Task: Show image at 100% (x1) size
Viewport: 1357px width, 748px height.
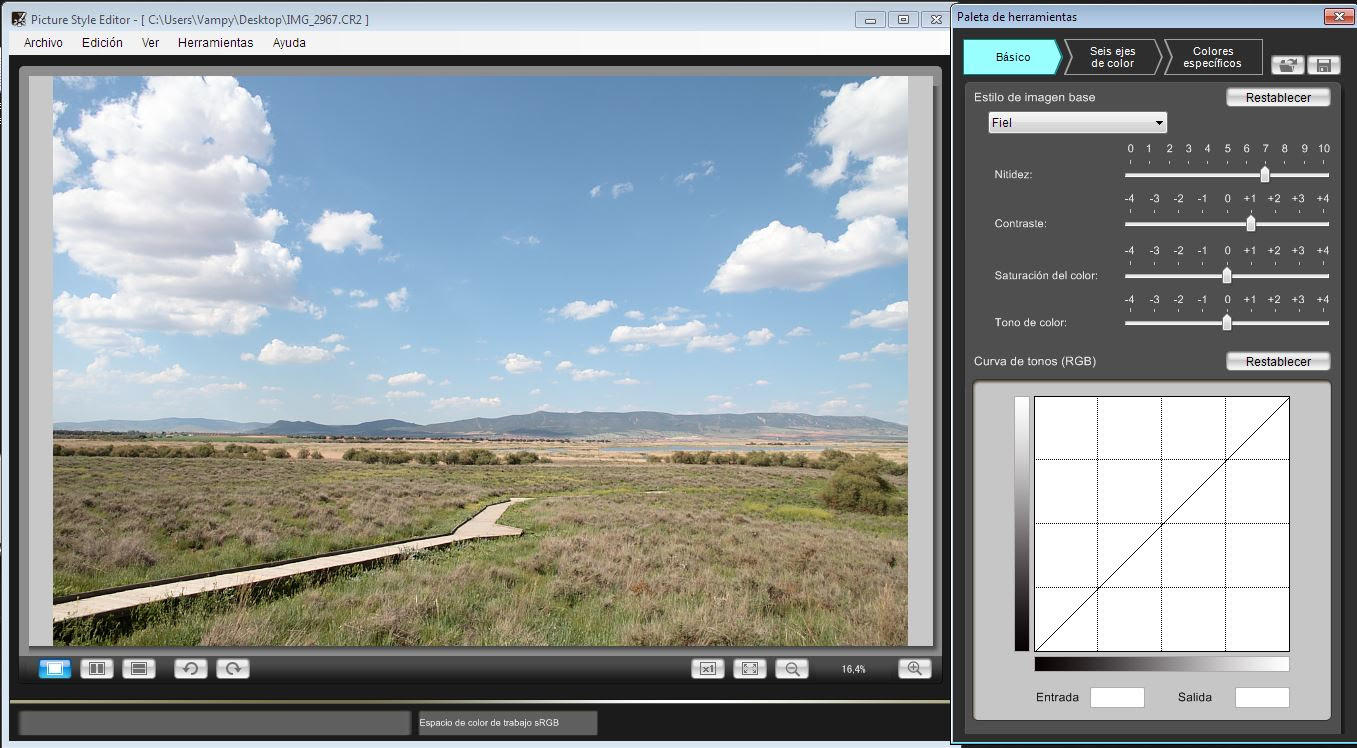Action: tap(708, 669)
